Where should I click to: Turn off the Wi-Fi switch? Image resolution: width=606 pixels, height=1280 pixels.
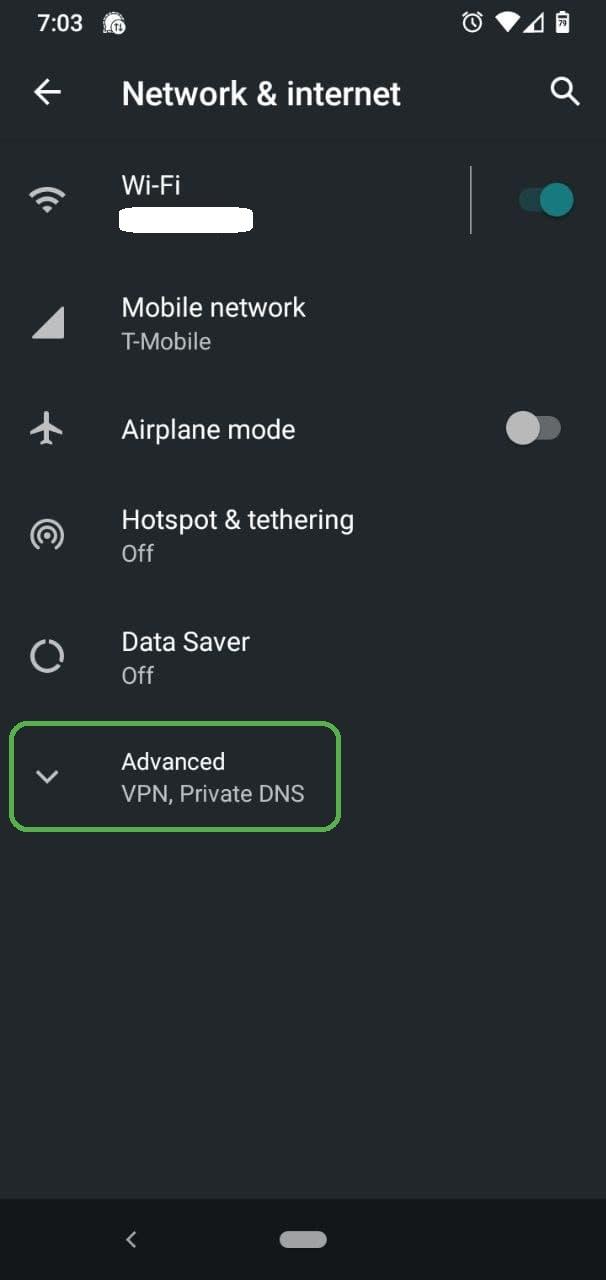pyautogui.click(x=546, y=200)
